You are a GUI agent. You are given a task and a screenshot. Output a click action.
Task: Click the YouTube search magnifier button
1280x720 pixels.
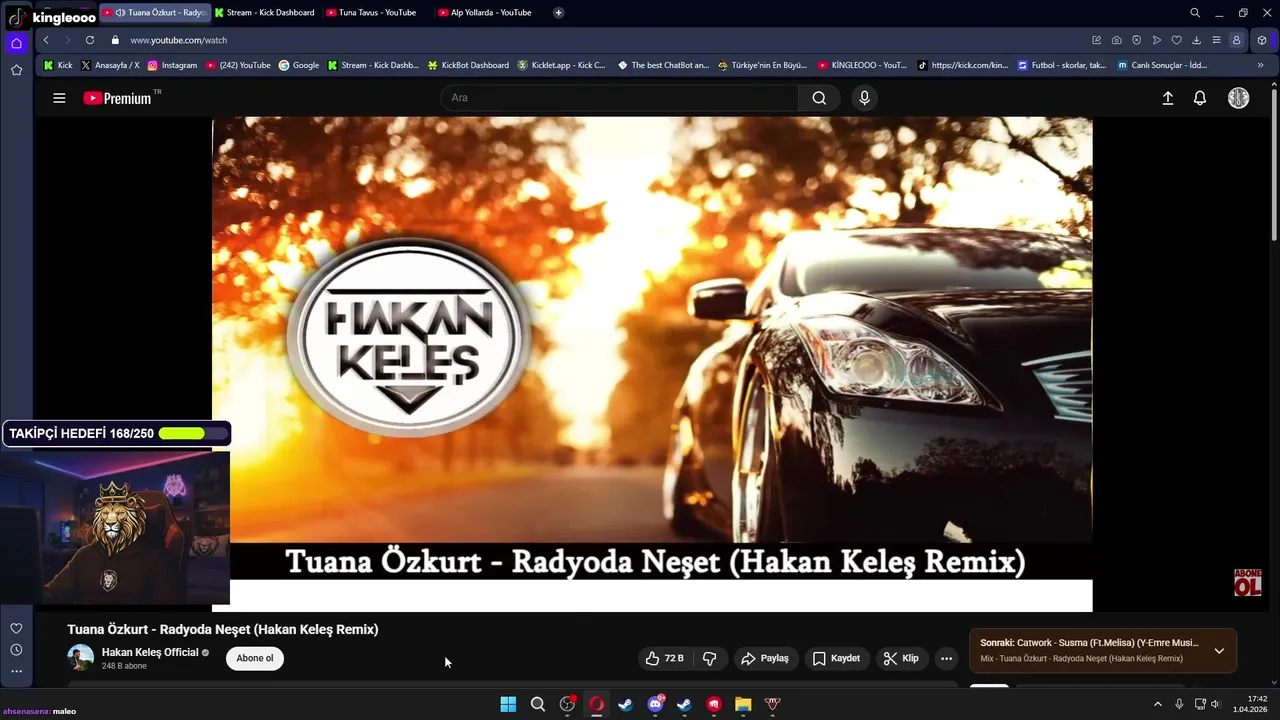click(x=819, y=98)
